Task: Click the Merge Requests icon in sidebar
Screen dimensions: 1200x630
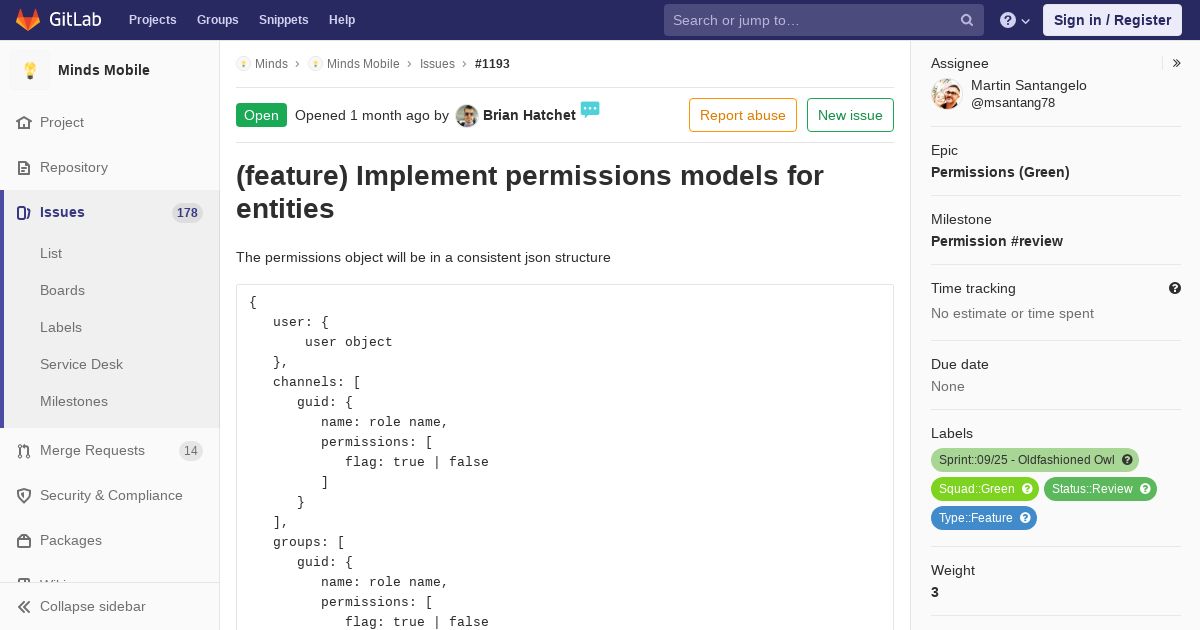Action: [x=24, y=451]
